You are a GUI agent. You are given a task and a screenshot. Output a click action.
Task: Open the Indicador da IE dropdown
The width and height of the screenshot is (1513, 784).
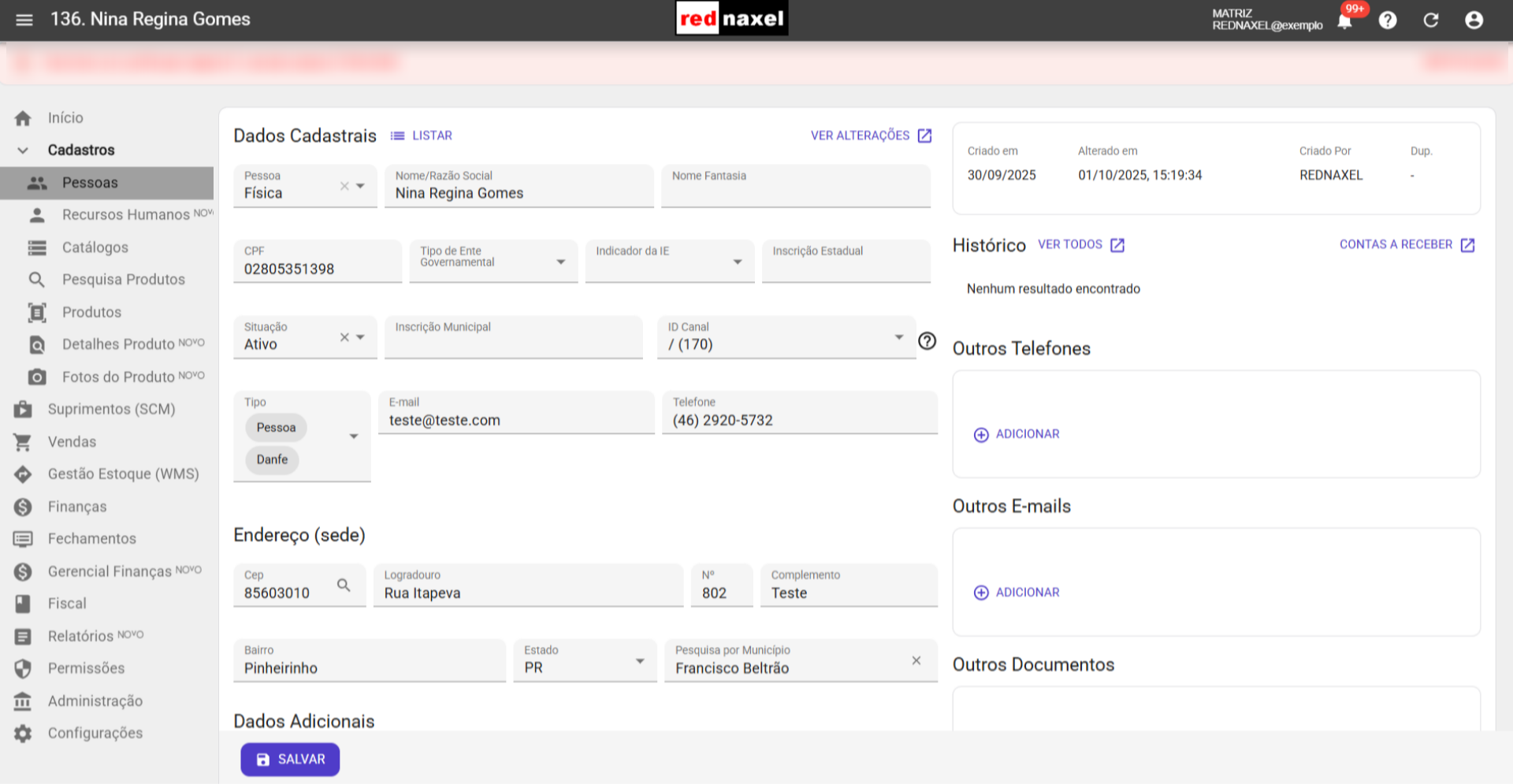click(738, 262)
